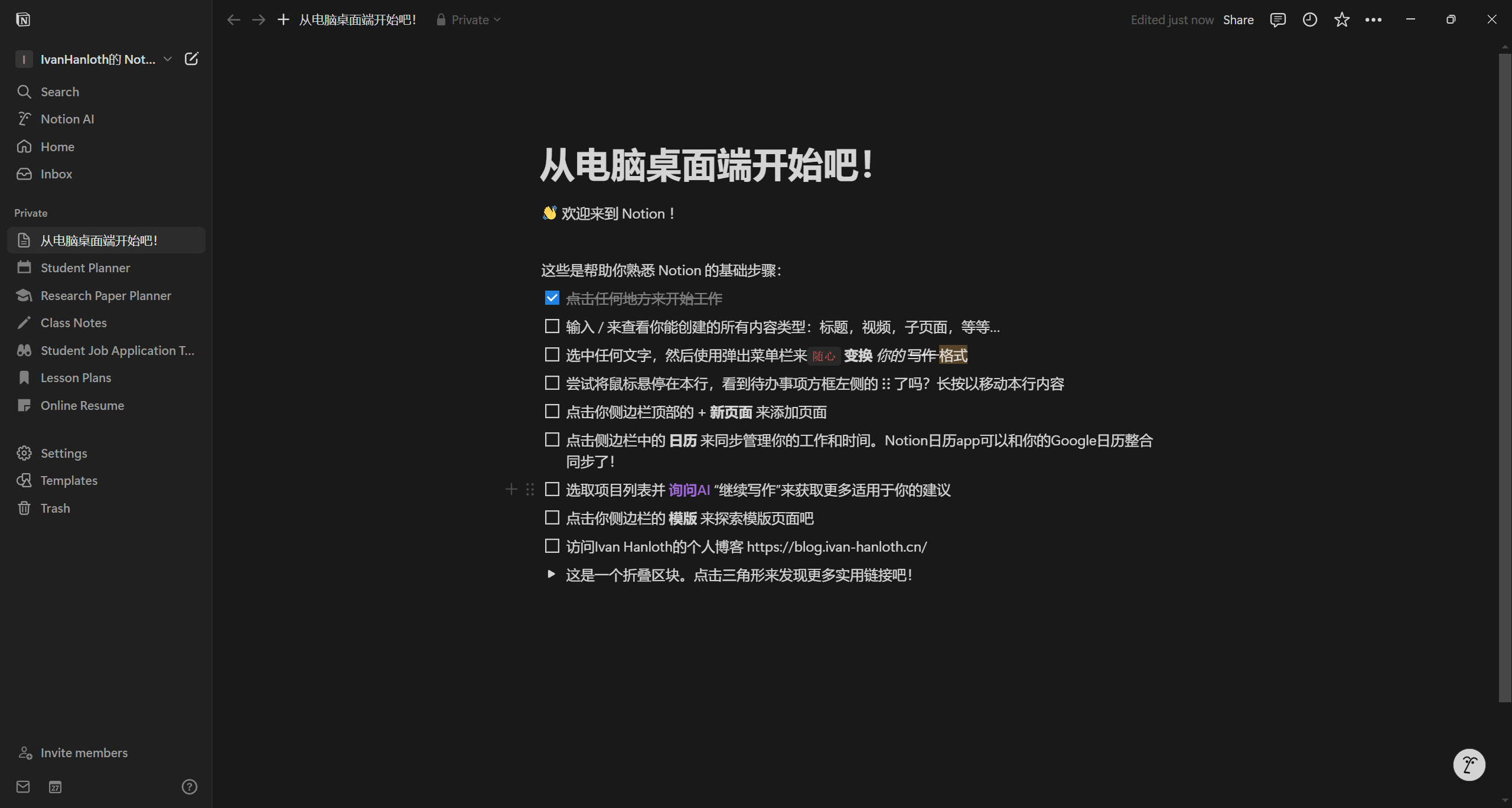
Task: Click the Edited just now label
Action: (x=1172, y=19)
